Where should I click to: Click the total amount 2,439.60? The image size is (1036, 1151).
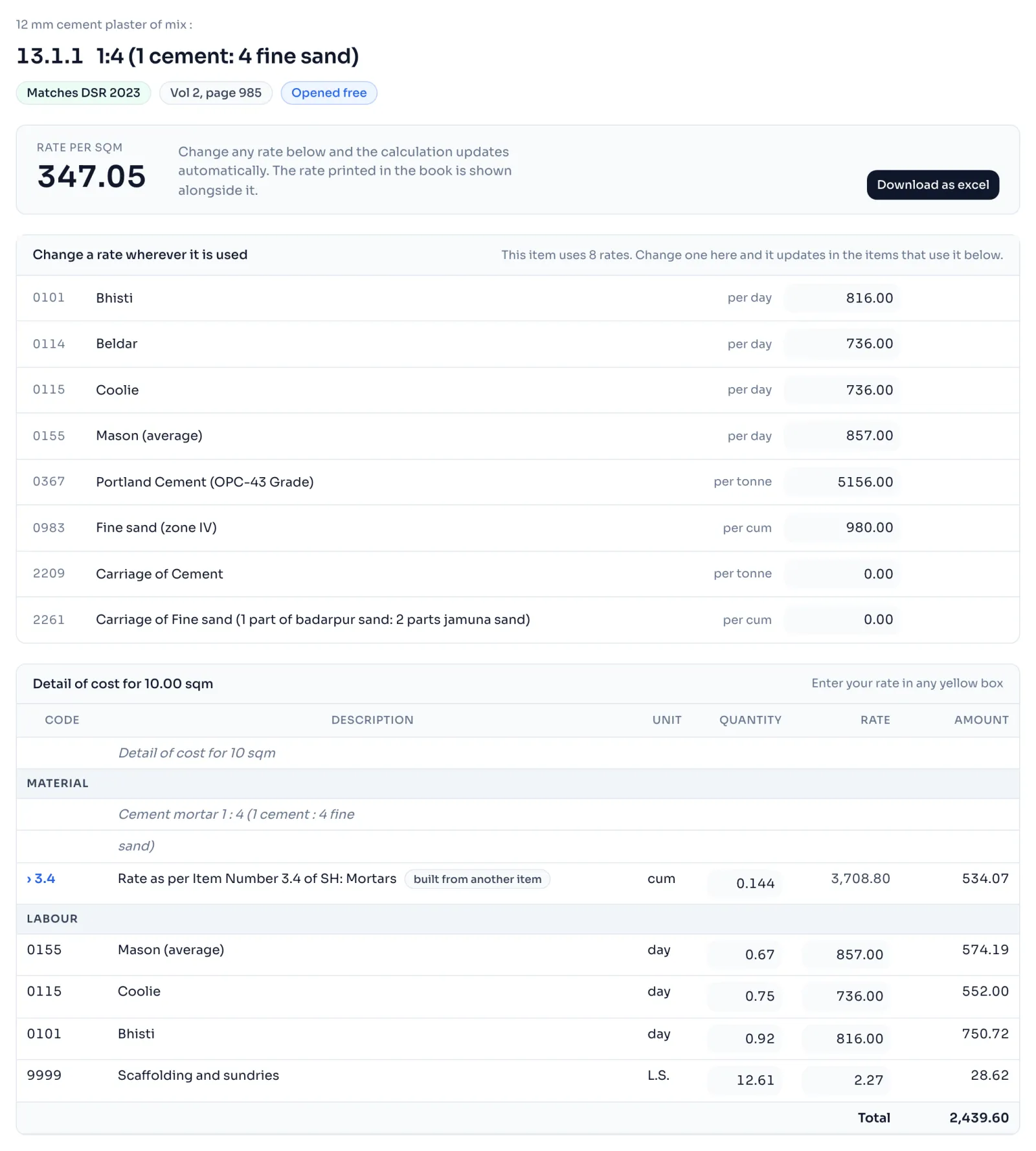click(979, 1118)
